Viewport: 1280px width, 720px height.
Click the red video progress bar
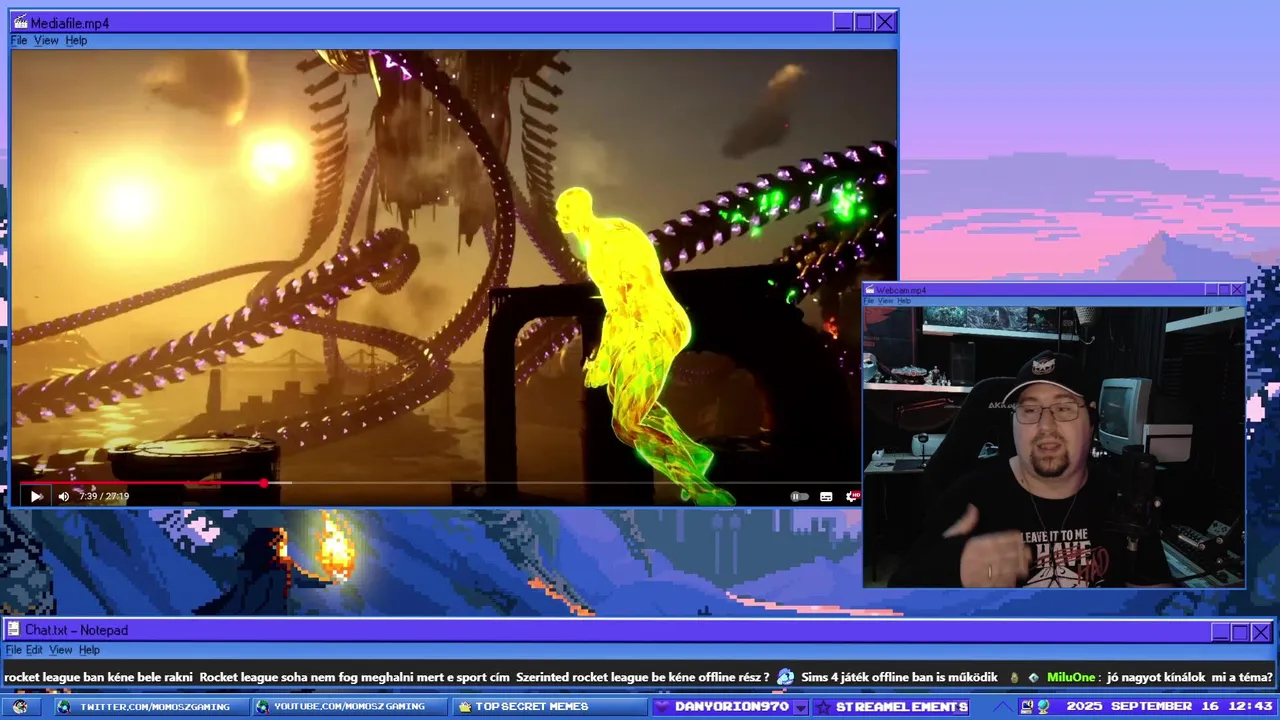tap(142, 483)
